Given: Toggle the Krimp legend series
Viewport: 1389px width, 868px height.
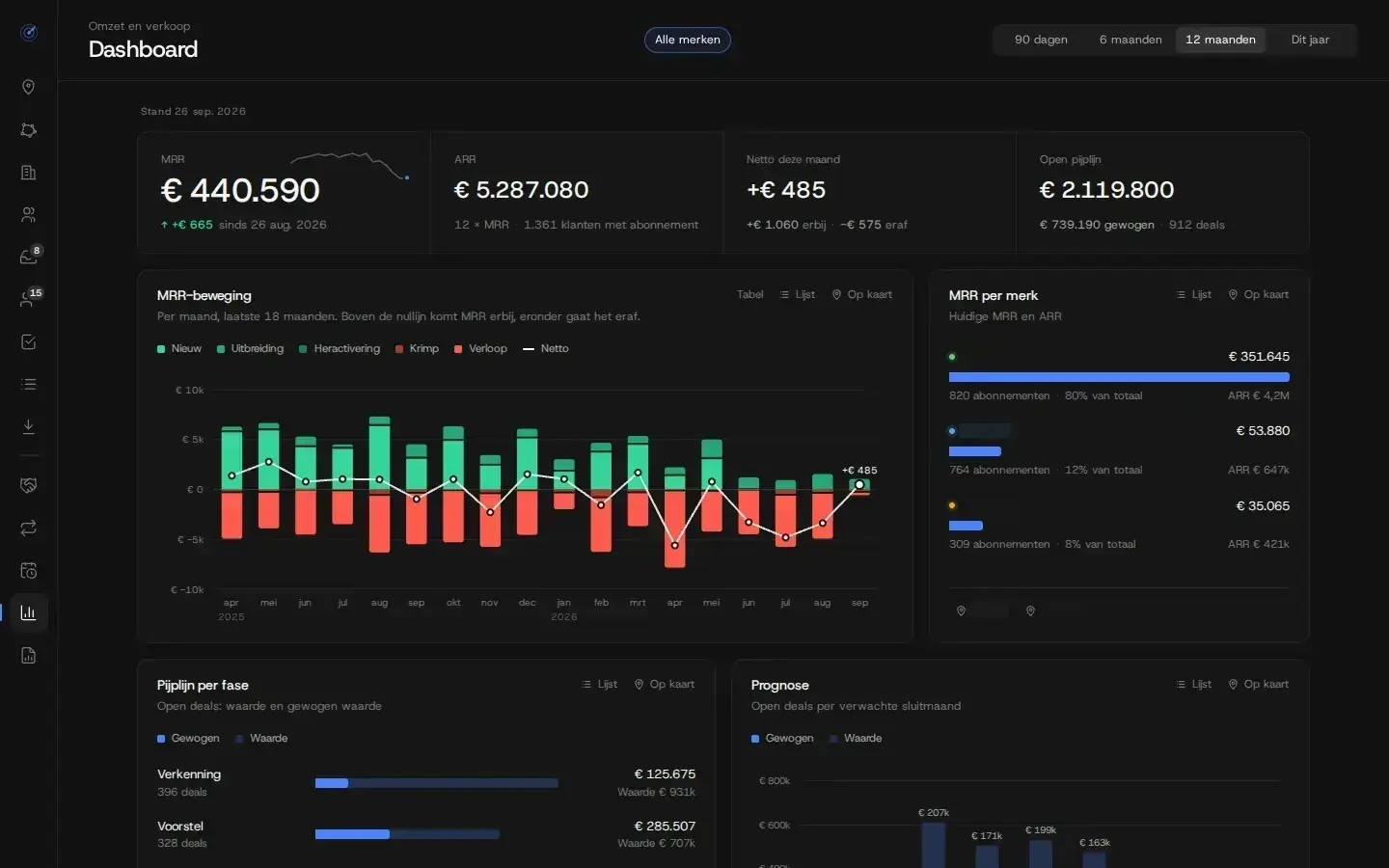Looking at the screenshot, I should 417,348.
